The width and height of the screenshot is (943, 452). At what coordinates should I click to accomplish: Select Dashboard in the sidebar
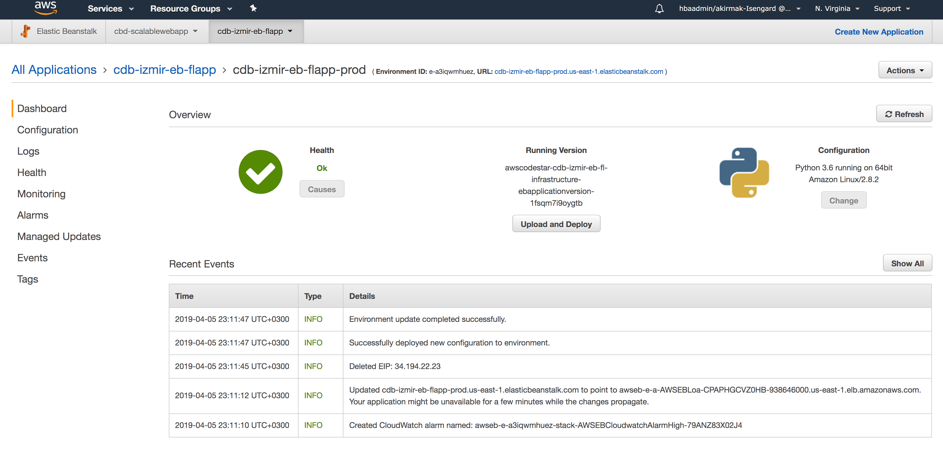click(x=42, y=109)
